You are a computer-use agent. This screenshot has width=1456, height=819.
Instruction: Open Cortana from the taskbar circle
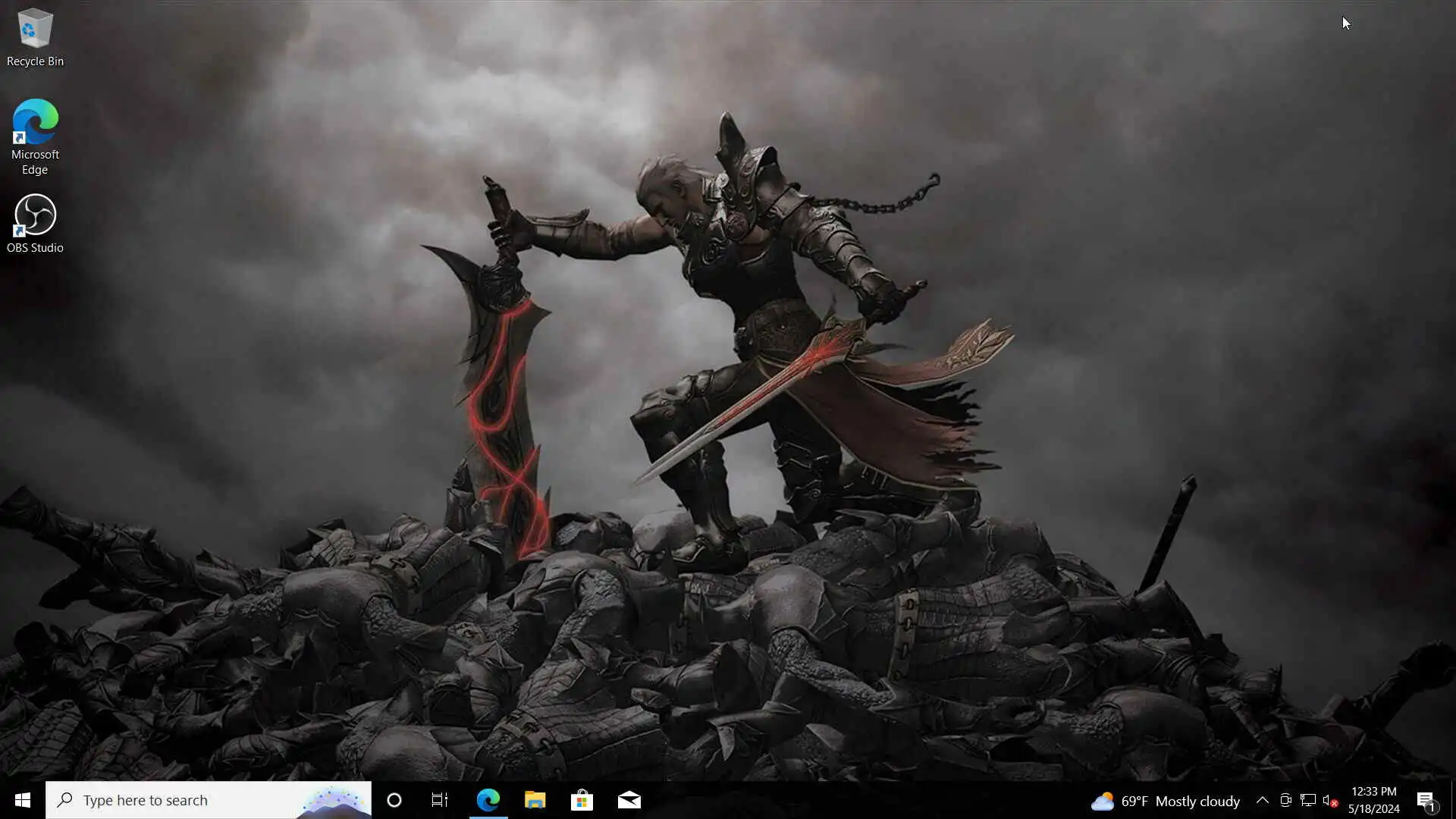pyautogui.click(x=394, y=800)
